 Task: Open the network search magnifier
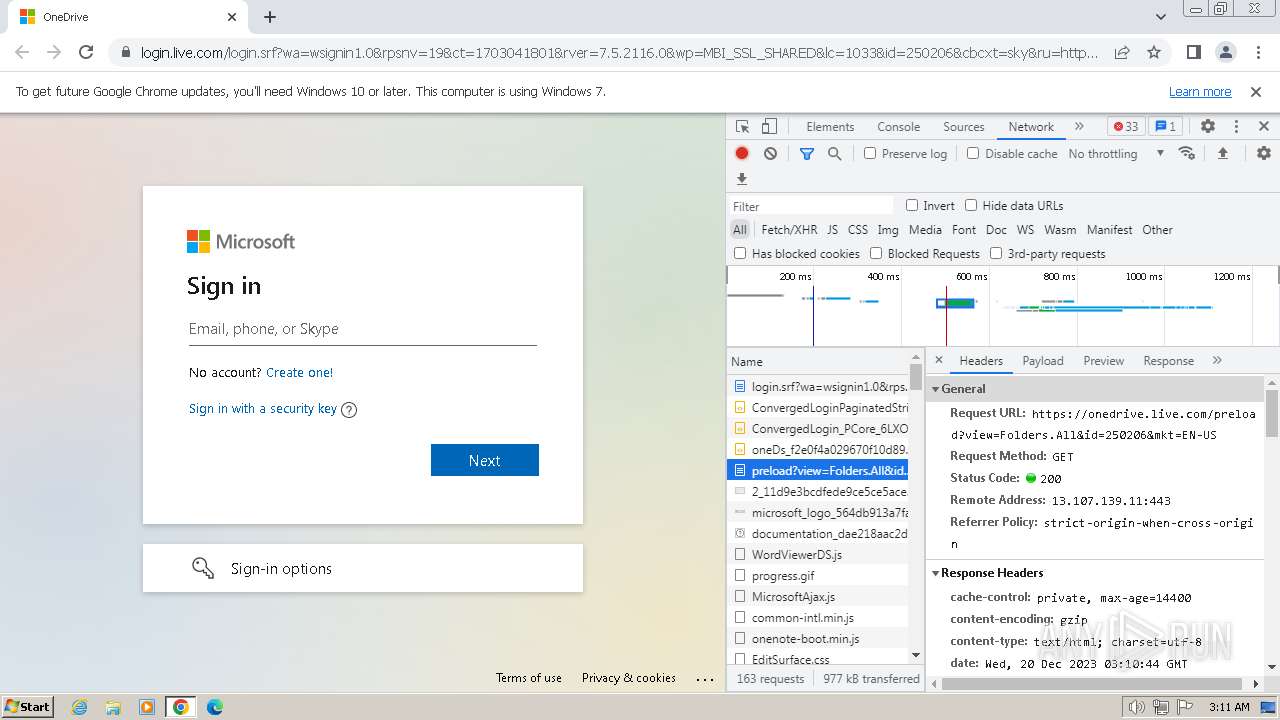[834, 153]
